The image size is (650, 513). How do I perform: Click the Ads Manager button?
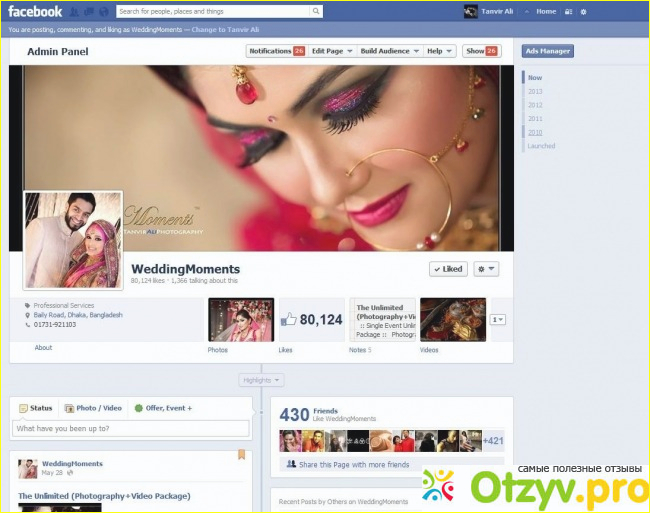547,51
